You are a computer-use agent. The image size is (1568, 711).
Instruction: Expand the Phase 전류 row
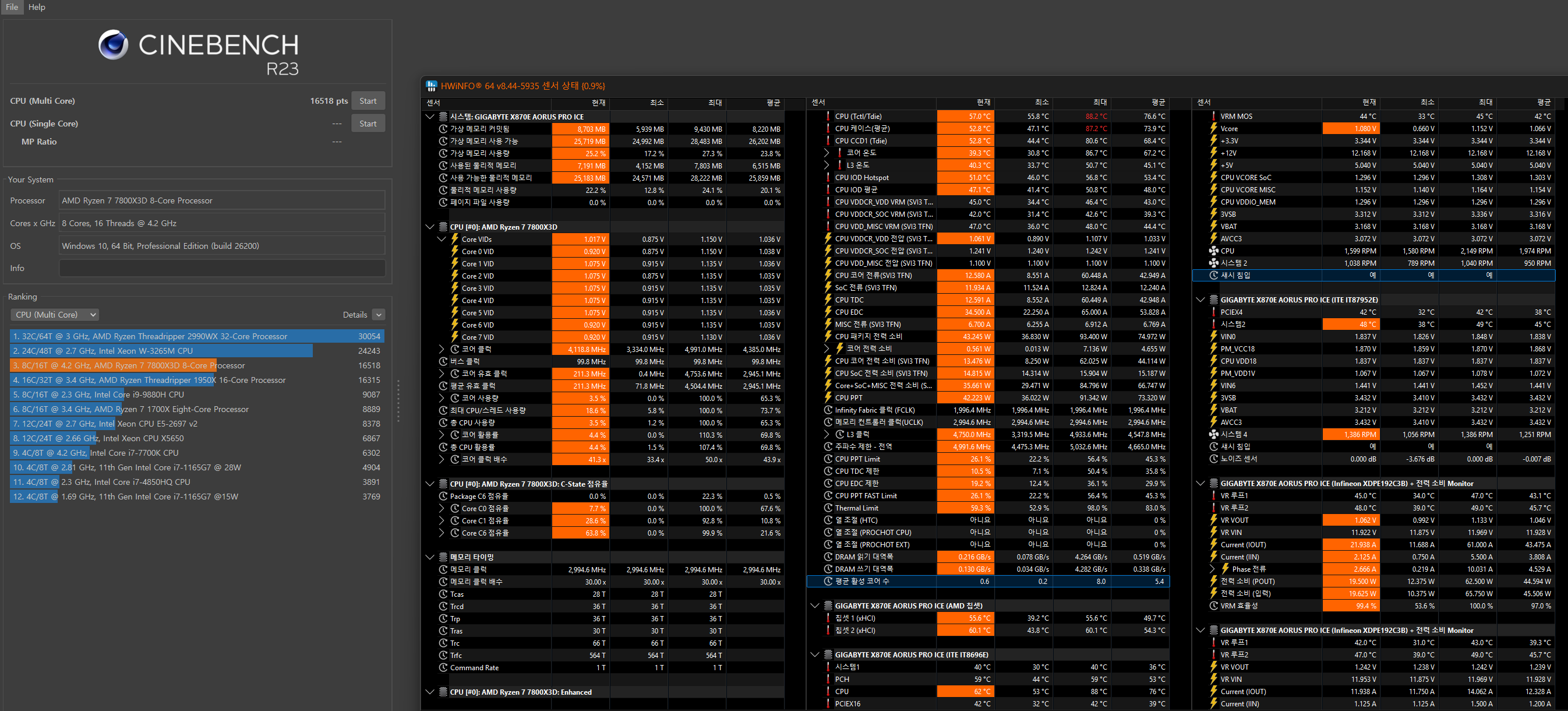tap(1212, 569)
